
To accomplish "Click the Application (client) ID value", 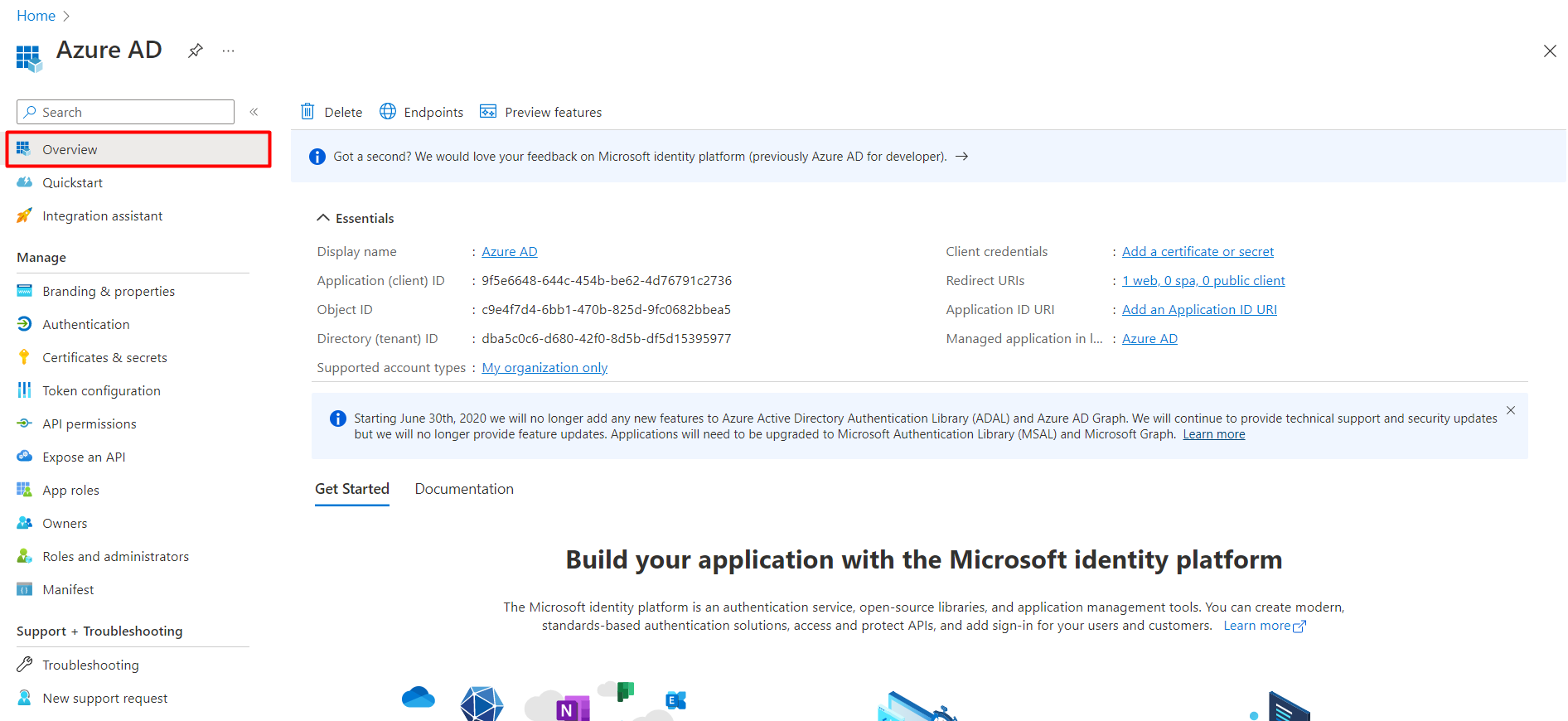I will [x=607, y=280].
